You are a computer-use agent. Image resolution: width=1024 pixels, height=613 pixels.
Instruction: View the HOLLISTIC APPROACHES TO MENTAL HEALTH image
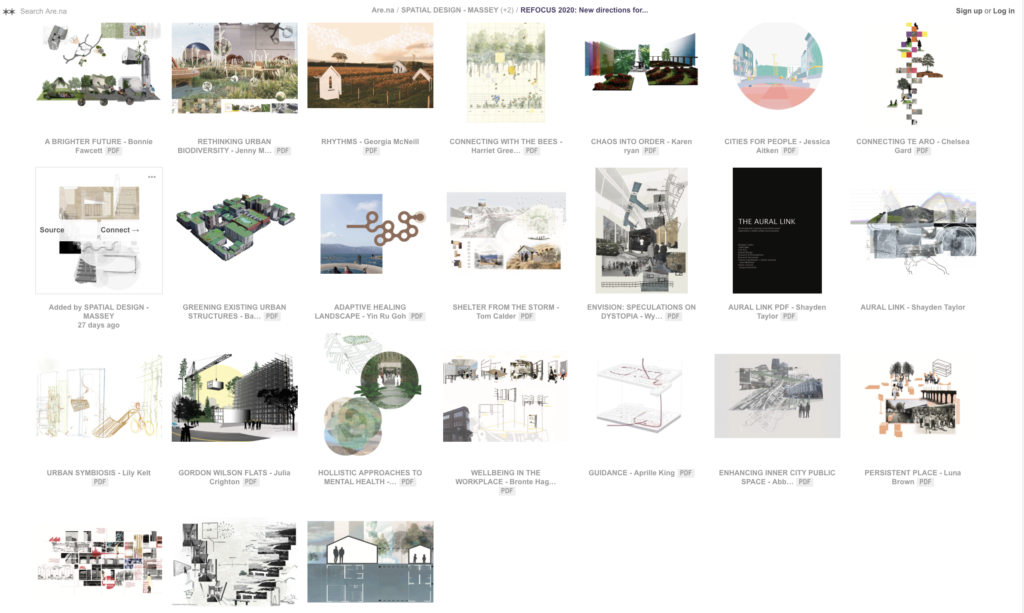tap(370, 396)
